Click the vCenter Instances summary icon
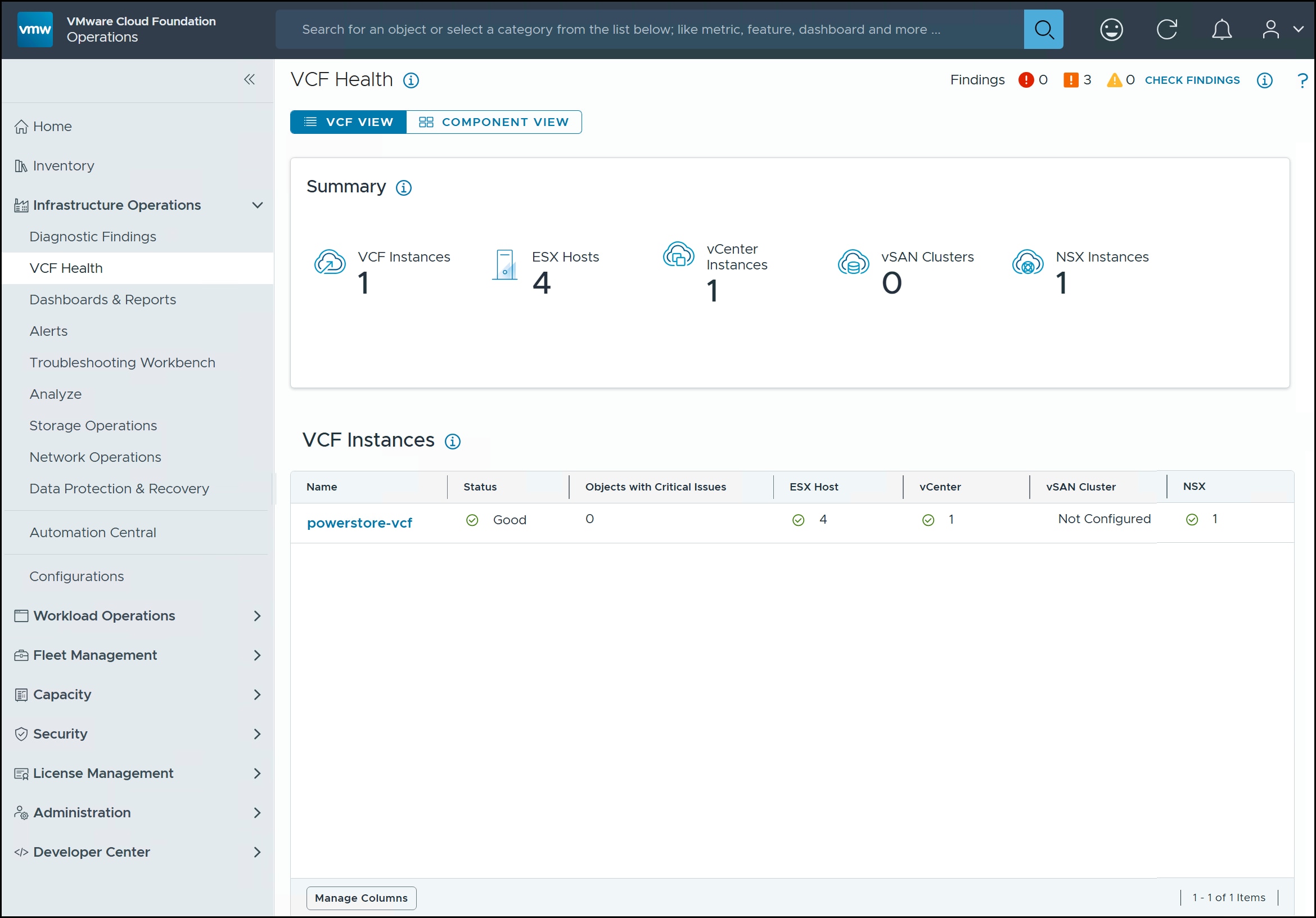This screenshot has height=918, width=1316. 679,254
